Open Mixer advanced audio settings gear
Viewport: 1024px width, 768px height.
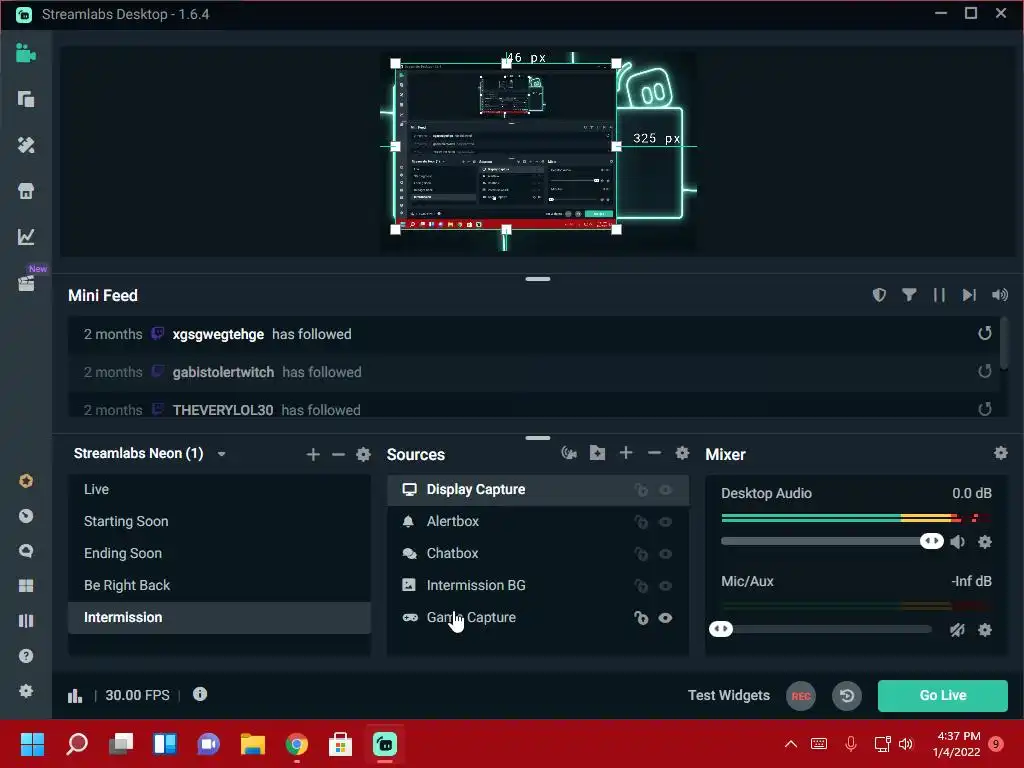tap(1000, 453)
